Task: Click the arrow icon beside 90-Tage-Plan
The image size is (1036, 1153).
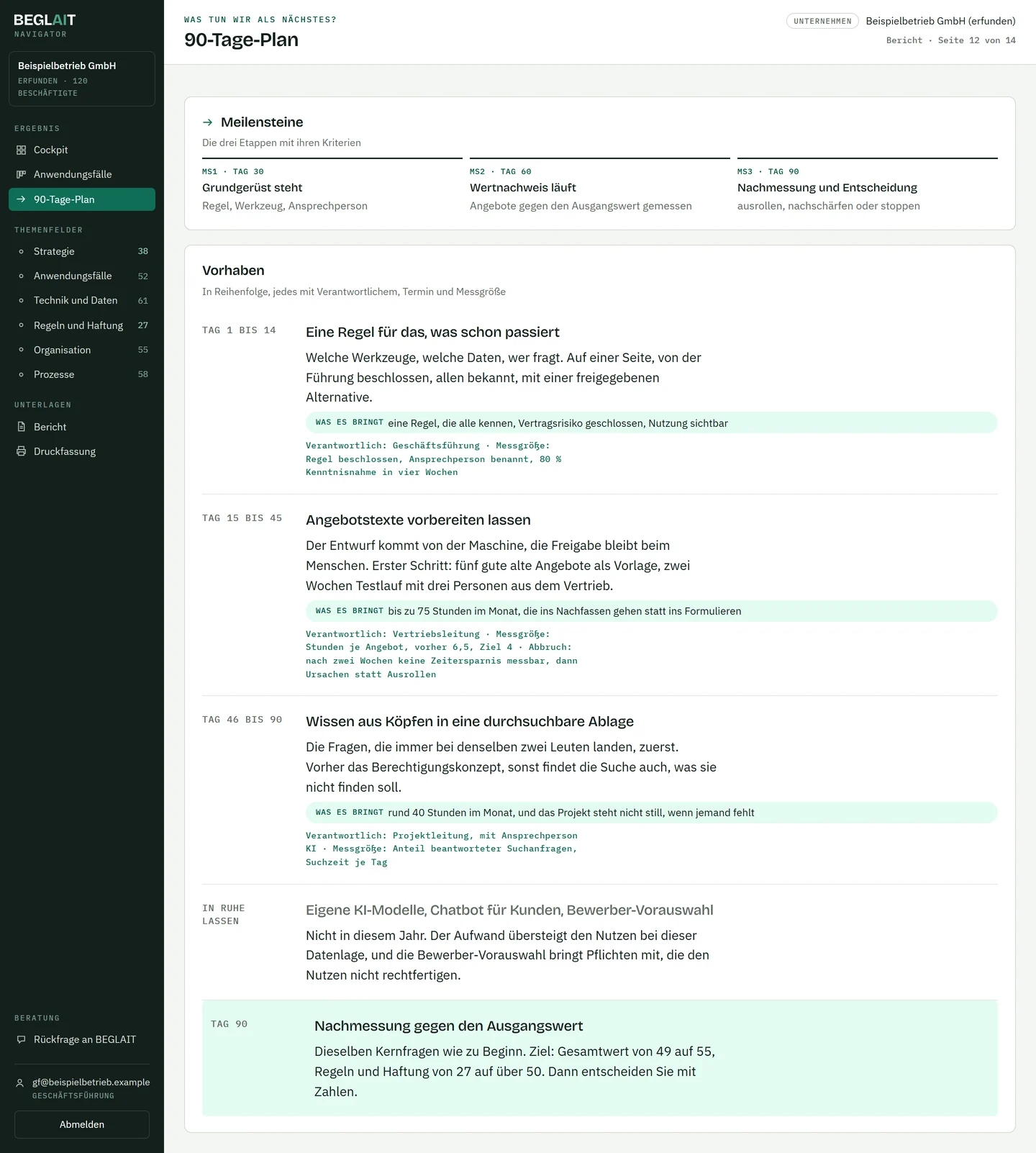Action: click(x=21, y=199)
